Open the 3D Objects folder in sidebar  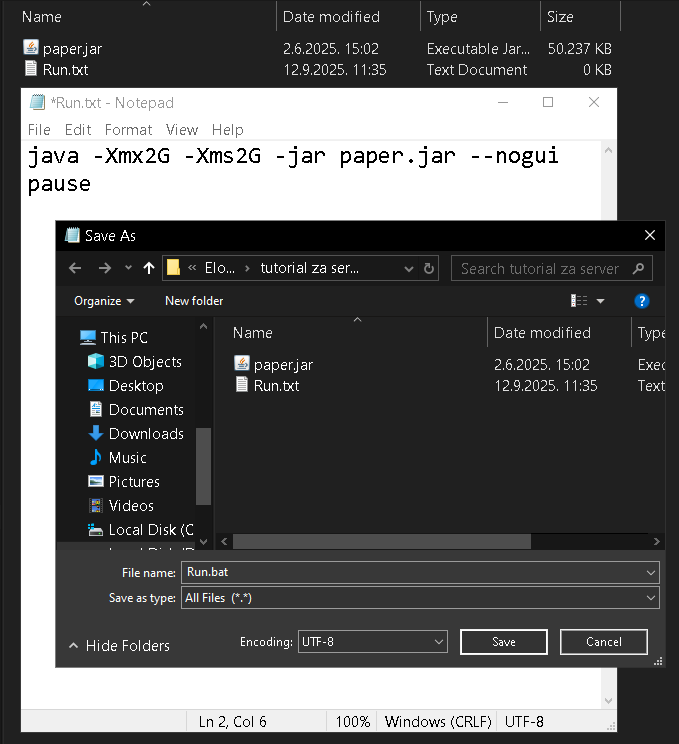[145, 361]
